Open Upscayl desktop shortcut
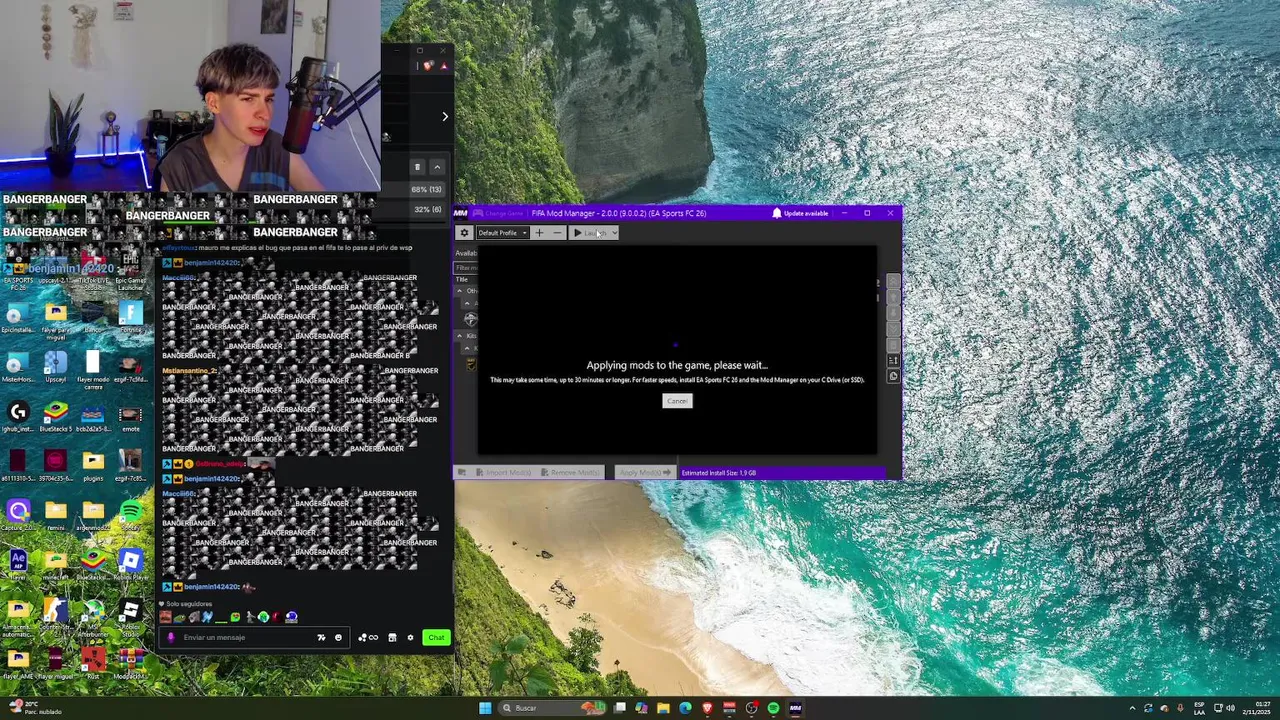 55,368
